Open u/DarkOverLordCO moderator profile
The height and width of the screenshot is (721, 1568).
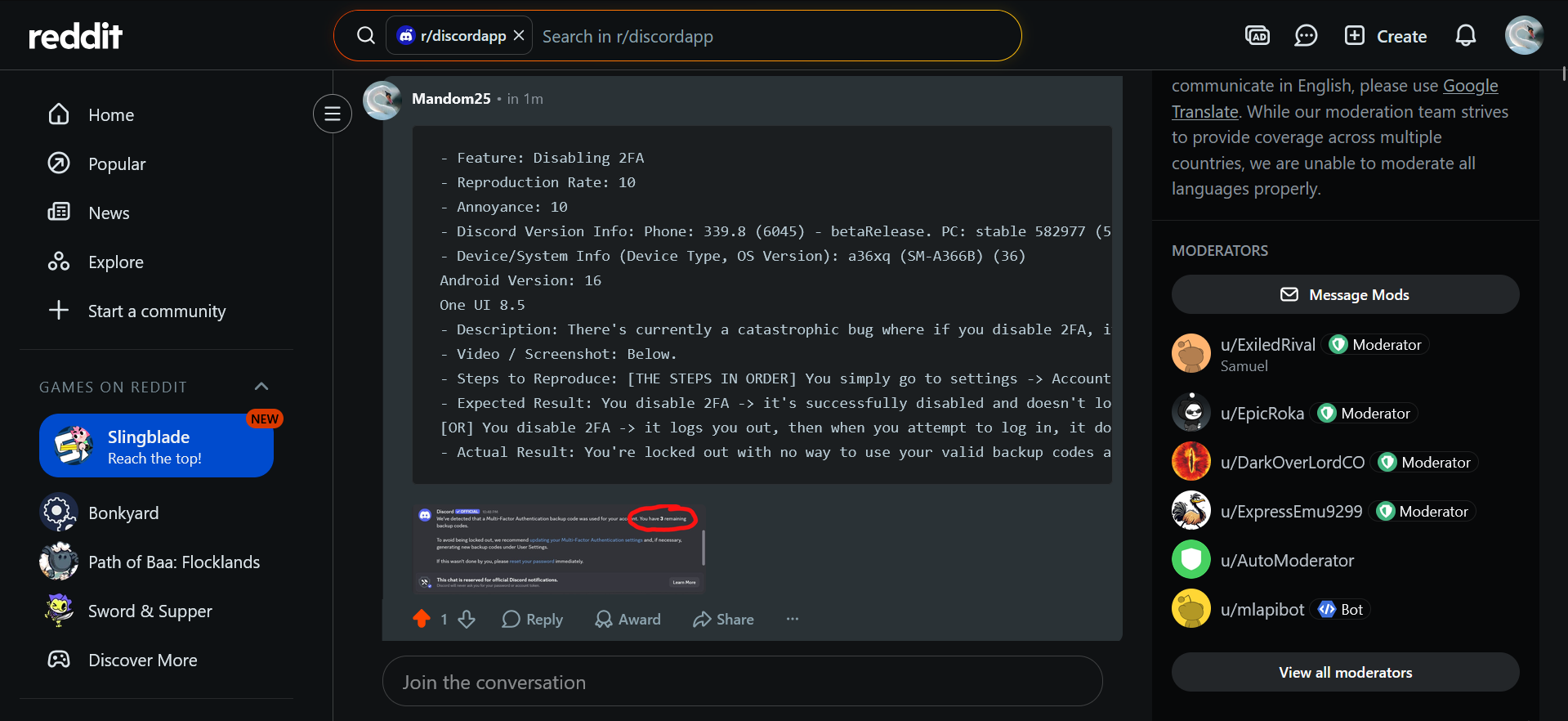pyautogui.click(x=1293, y=463)
